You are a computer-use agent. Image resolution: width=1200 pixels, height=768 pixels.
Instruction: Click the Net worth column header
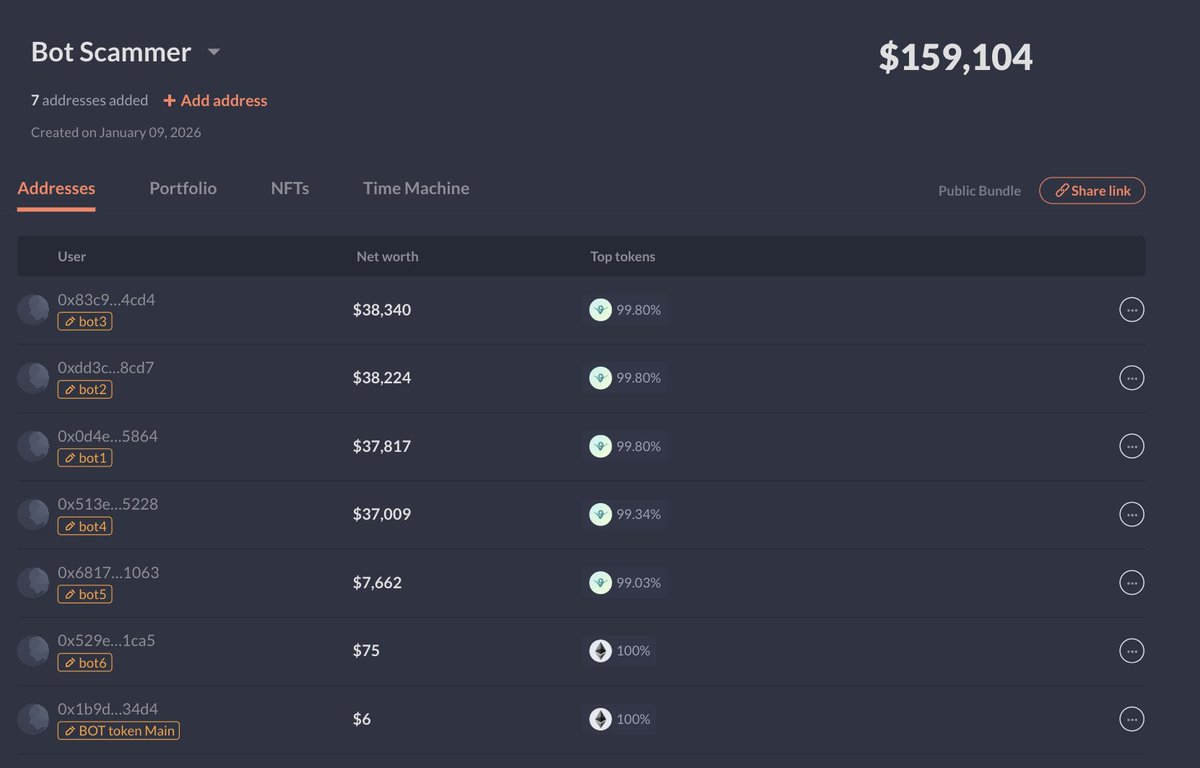click(x=387, y=256)
